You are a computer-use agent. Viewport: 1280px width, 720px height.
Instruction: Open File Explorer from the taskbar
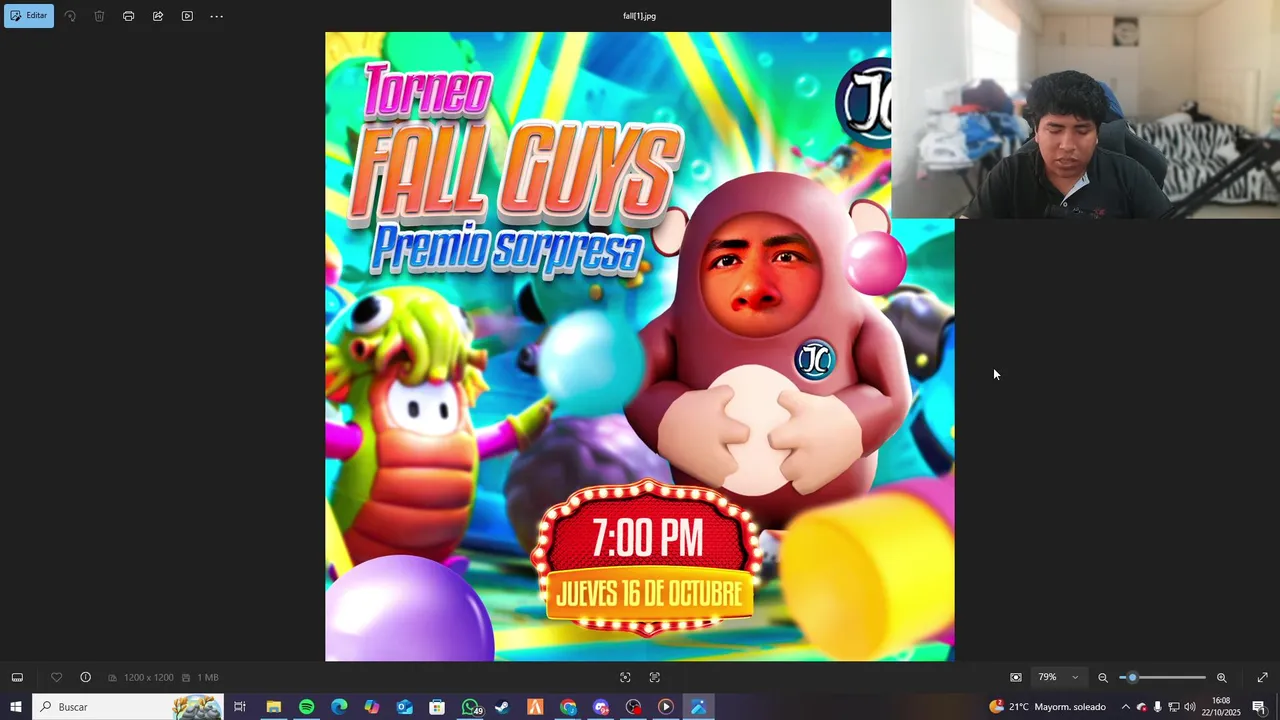(273, 707)
